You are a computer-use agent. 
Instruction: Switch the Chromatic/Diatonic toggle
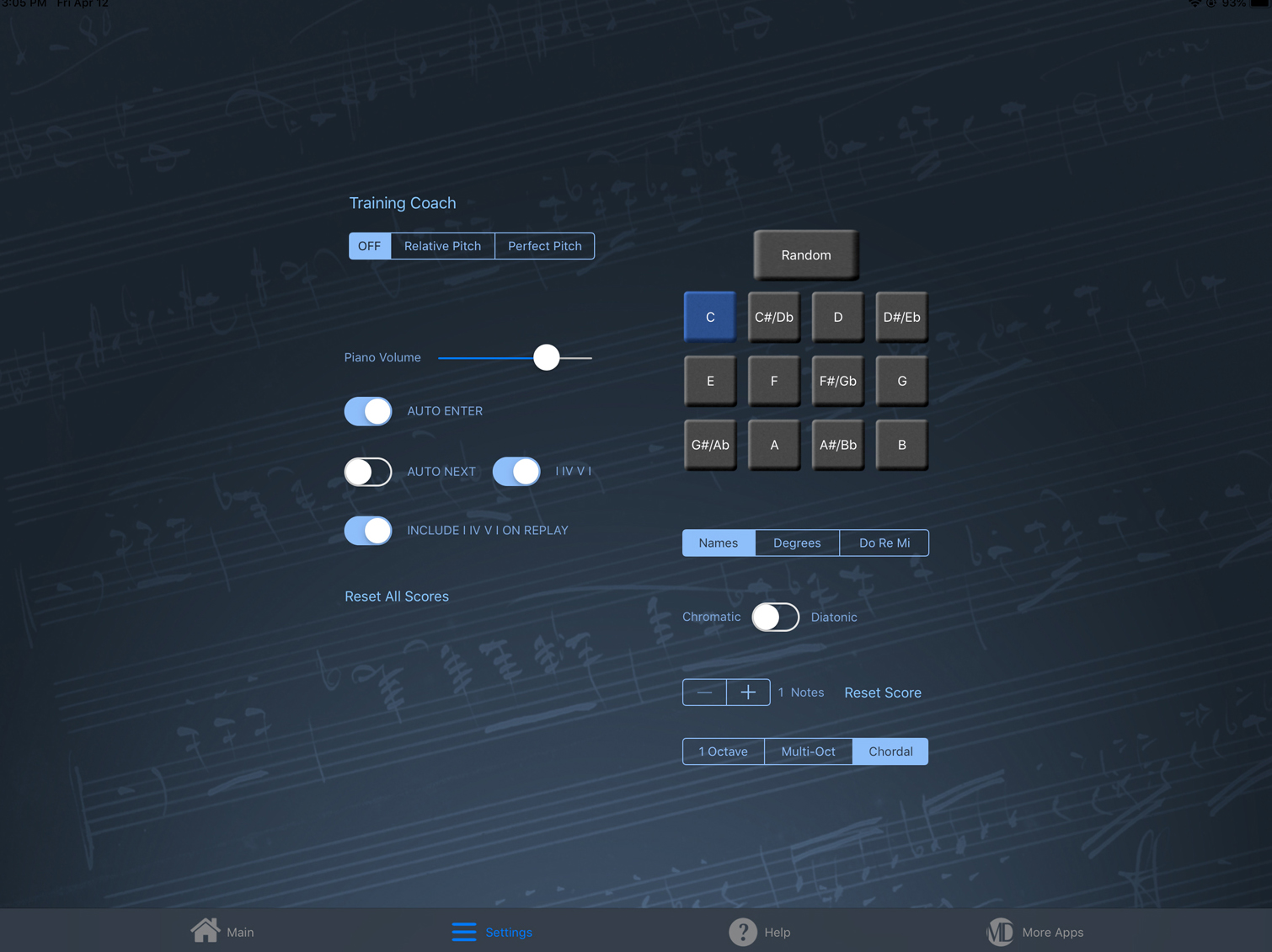(x=775, y=617)
